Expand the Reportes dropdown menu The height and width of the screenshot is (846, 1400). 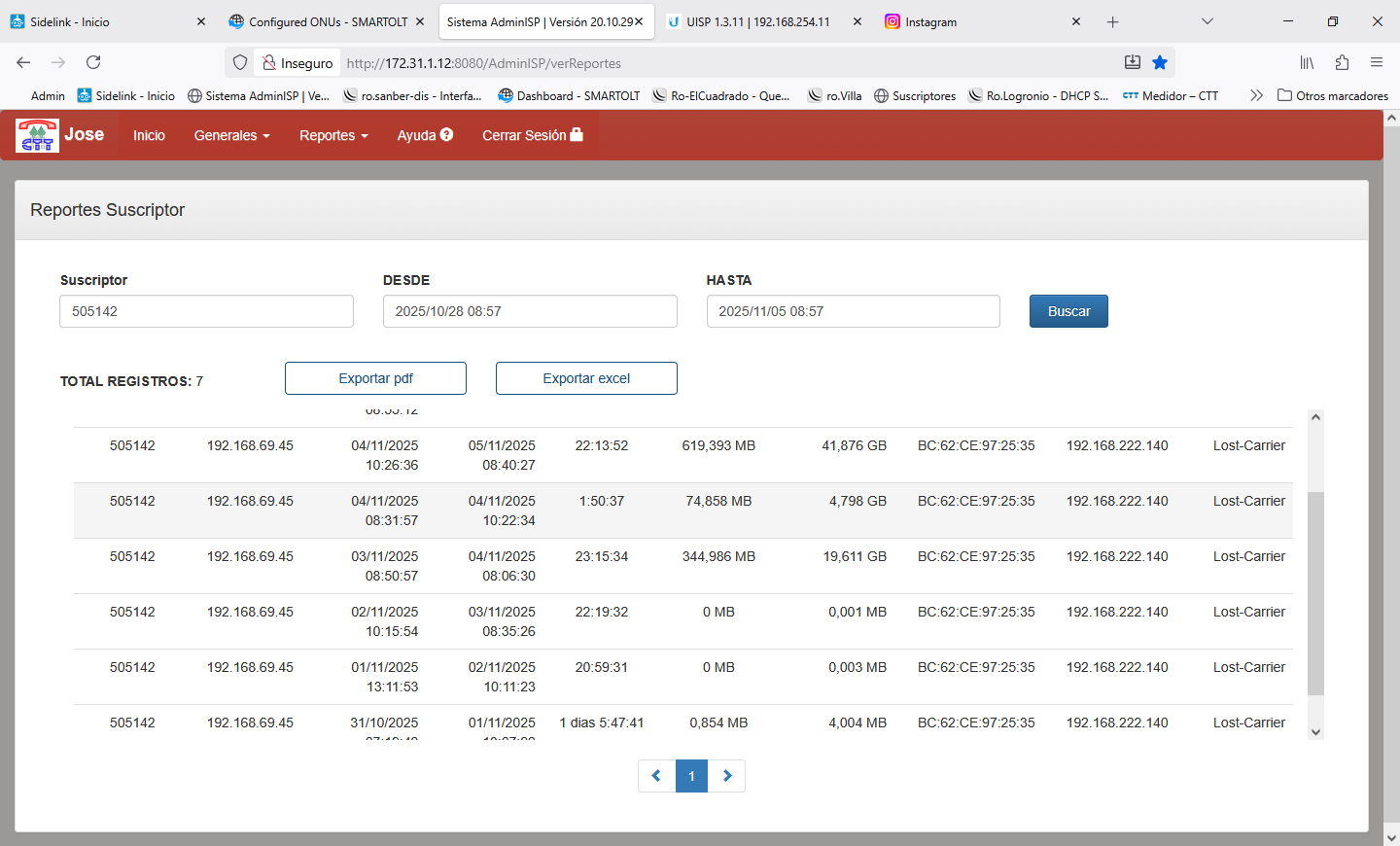point(333,135)
